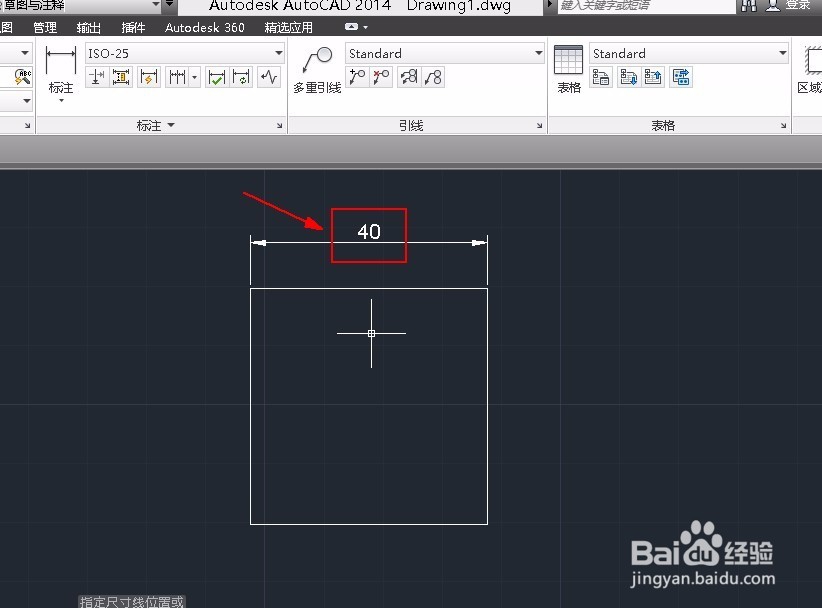
Task: Open the 表格 panel dialog launcher arrow
Action: tap(783, 126)
